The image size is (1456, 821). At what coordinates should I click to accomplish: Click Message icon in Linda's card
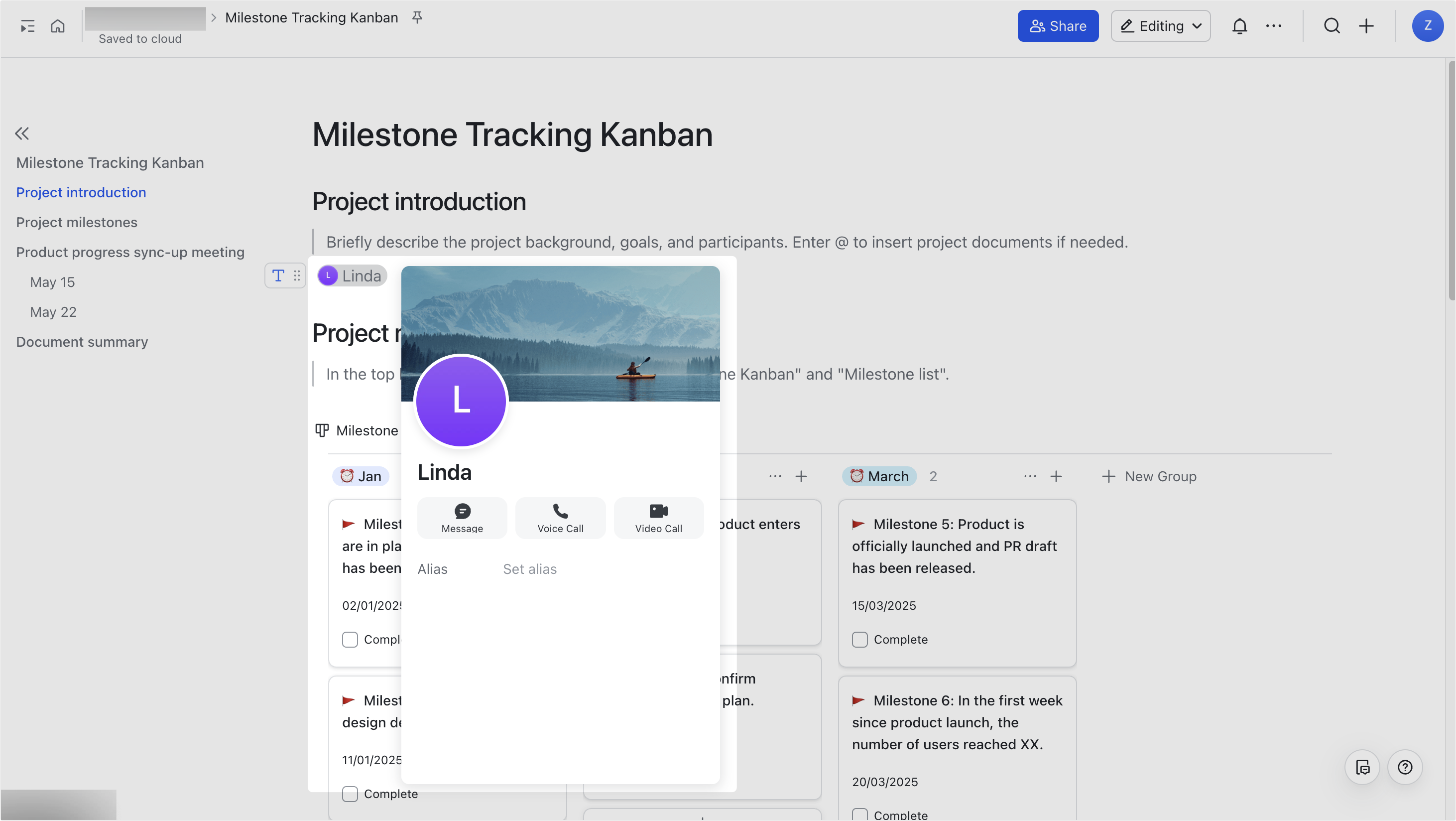click(x=462, y=518)
